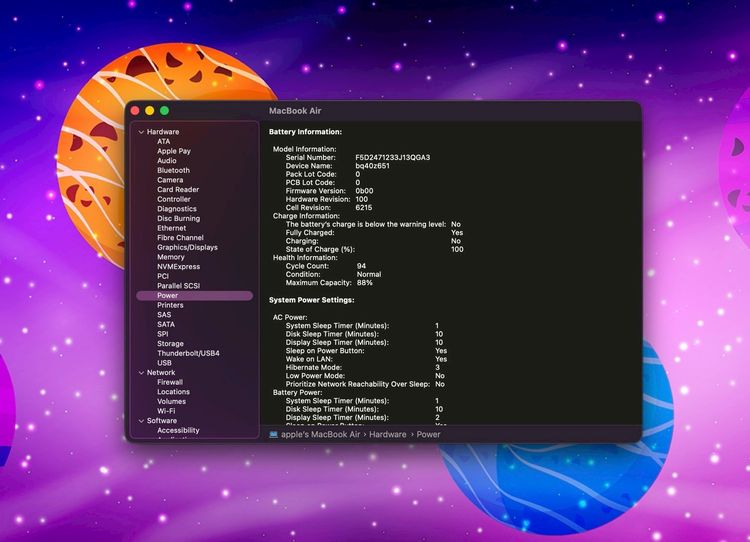Select Bluetooth in the sidebar
Viewport: 750px width, 542px height.
pyautogui.click(x=173, y=170)
